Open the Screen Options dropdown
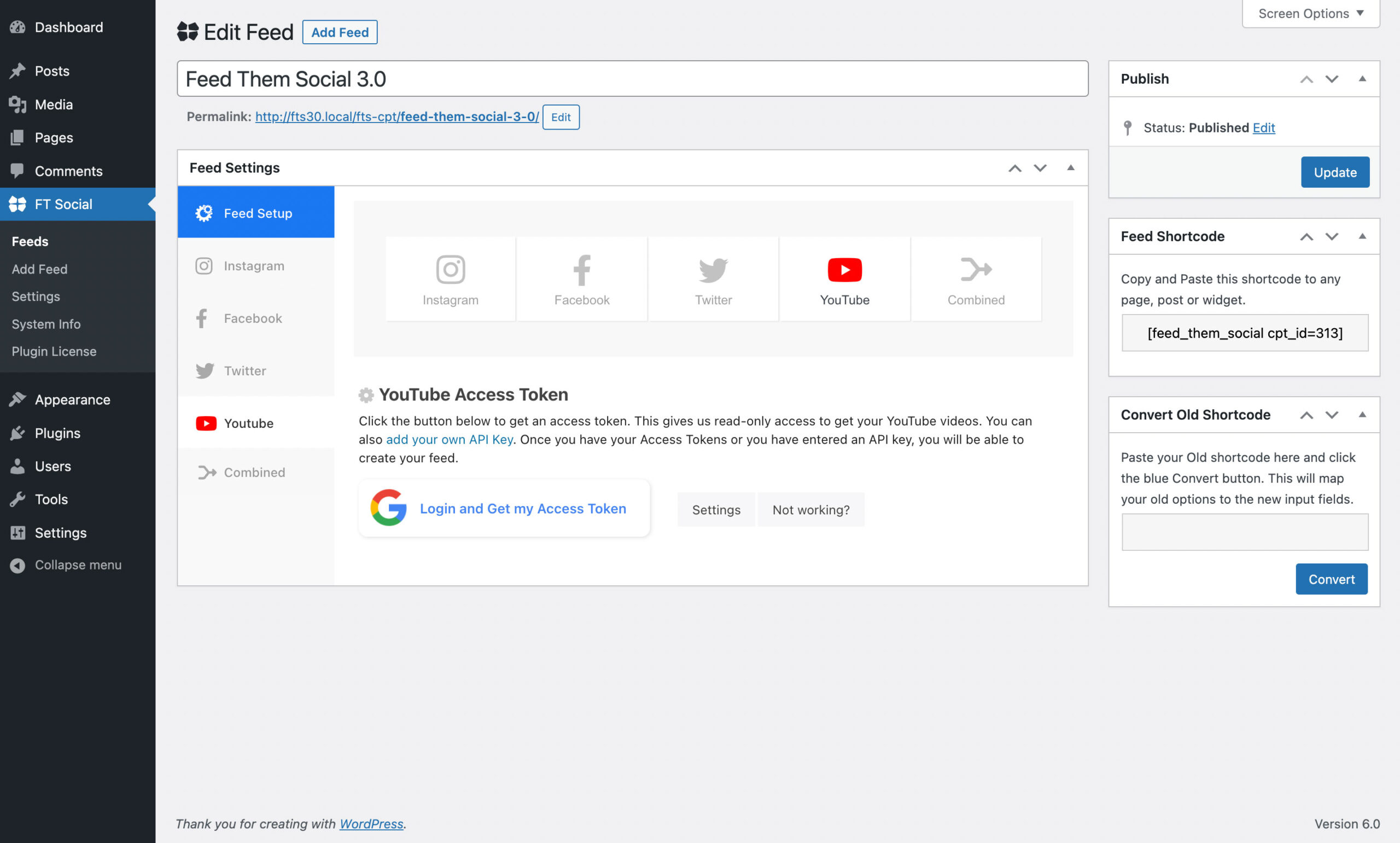Image resolution: width=1400 pixels, height=843 pixels. pos(1310,13)
